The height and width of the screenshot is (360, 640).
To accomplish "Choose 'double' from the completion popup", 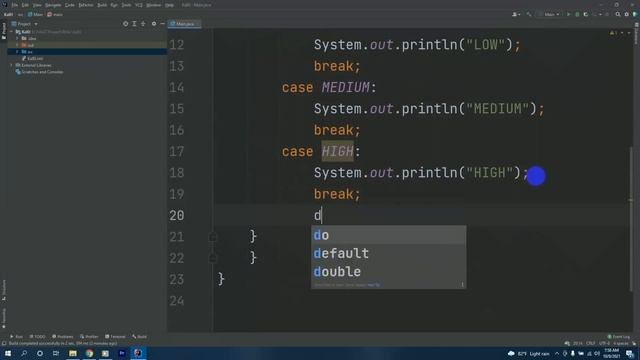I will tap(388, 272).
